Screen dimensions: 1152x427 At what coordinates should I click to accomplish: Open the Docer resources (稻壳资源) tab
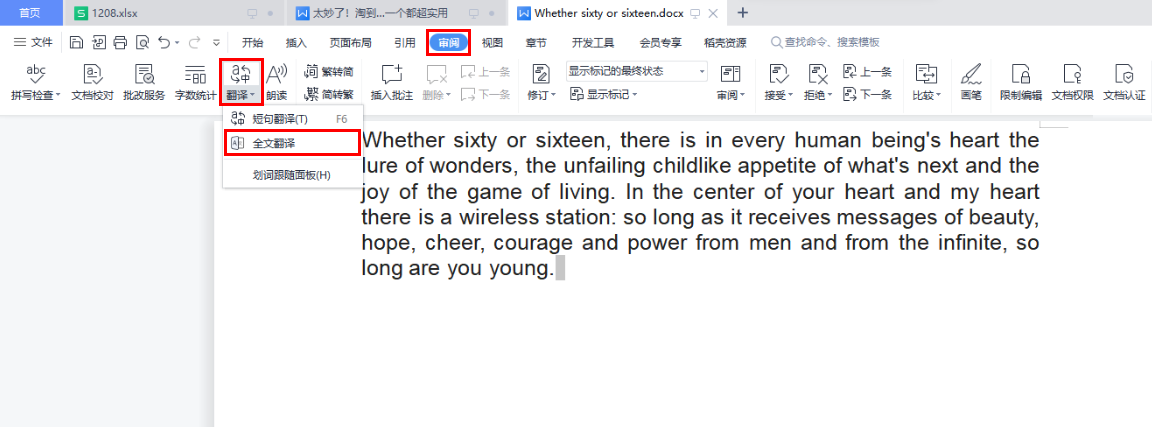(724, 43)
